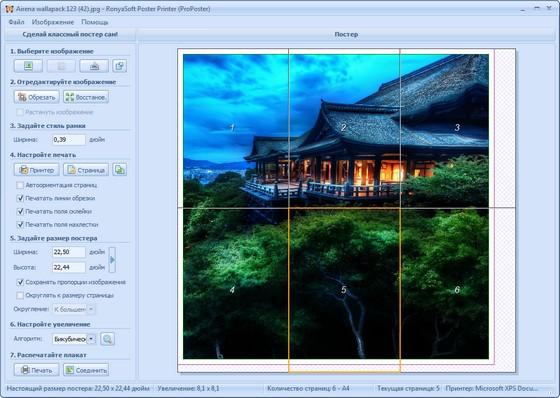
Task: Click the scanner image source icon
Action: [94, 66]
